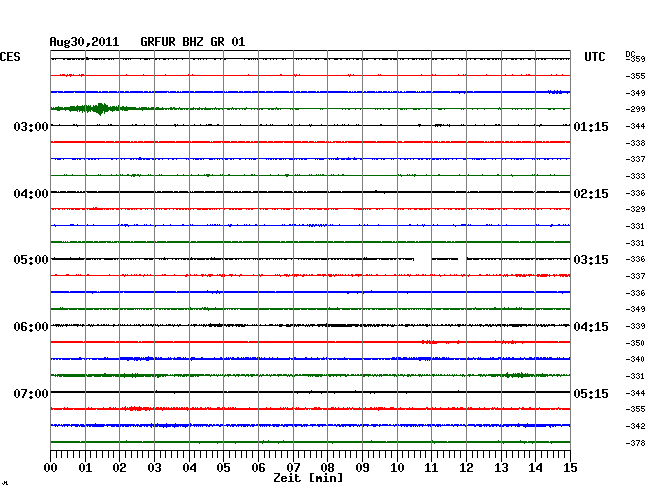The width and height of the screenshot is (650, 494).
Task: Click the DC offset value -342
Action: pos(635,426)
